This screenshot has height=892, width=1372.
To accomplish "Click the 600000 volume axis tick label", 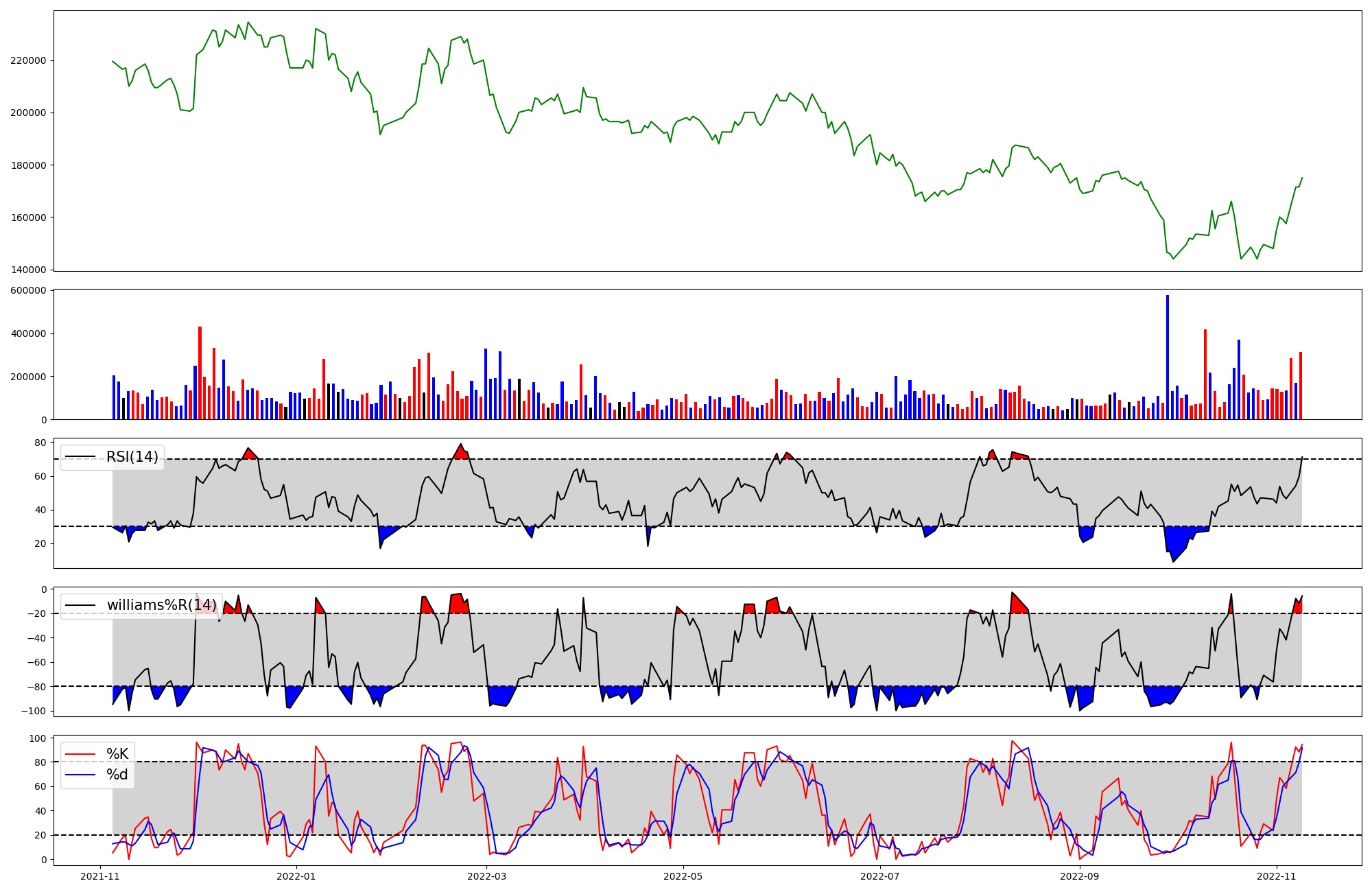I will [28, 291].
